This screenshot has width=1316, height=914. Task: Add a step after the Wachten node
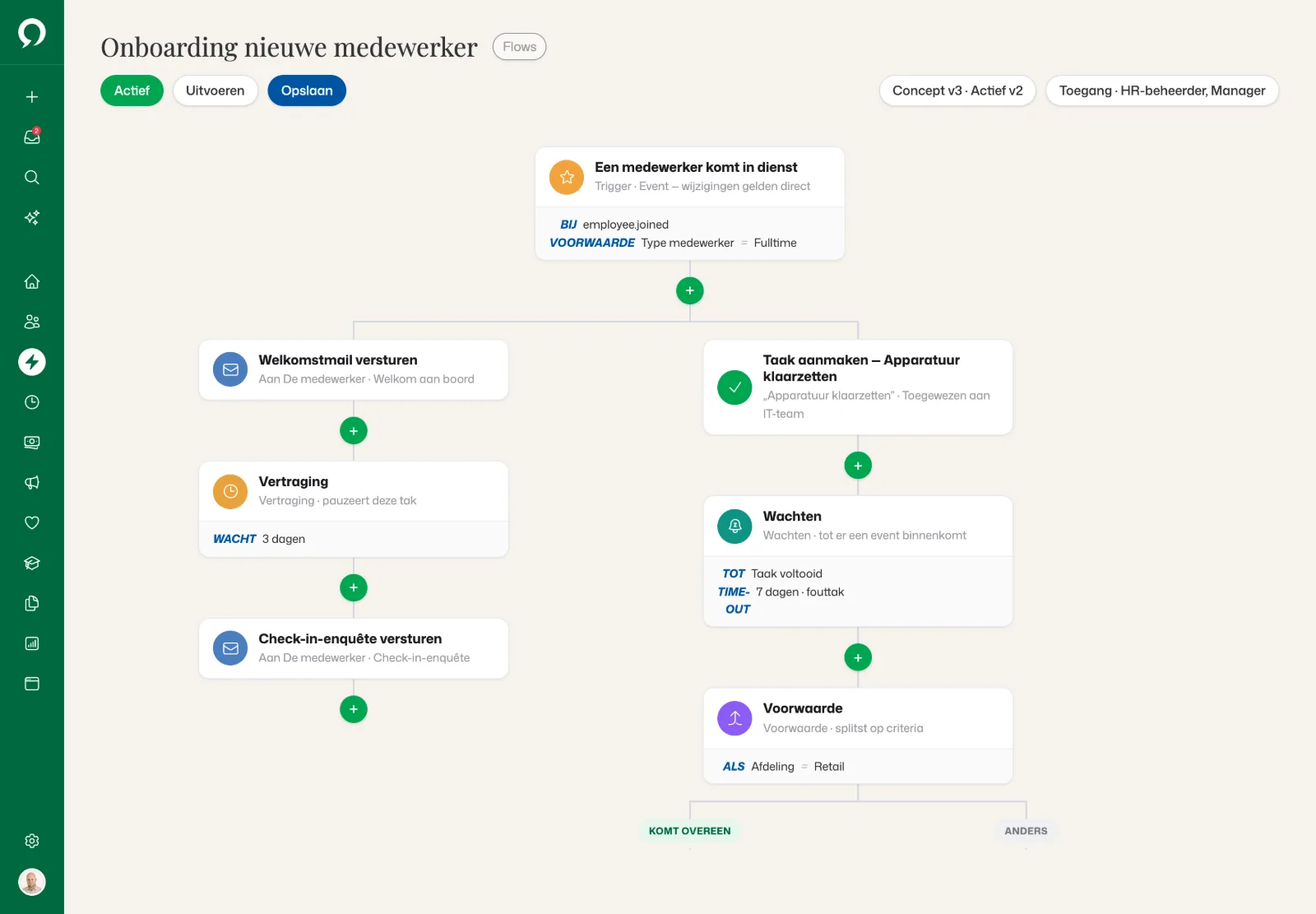pyautogui.click(x=858, y=657)
